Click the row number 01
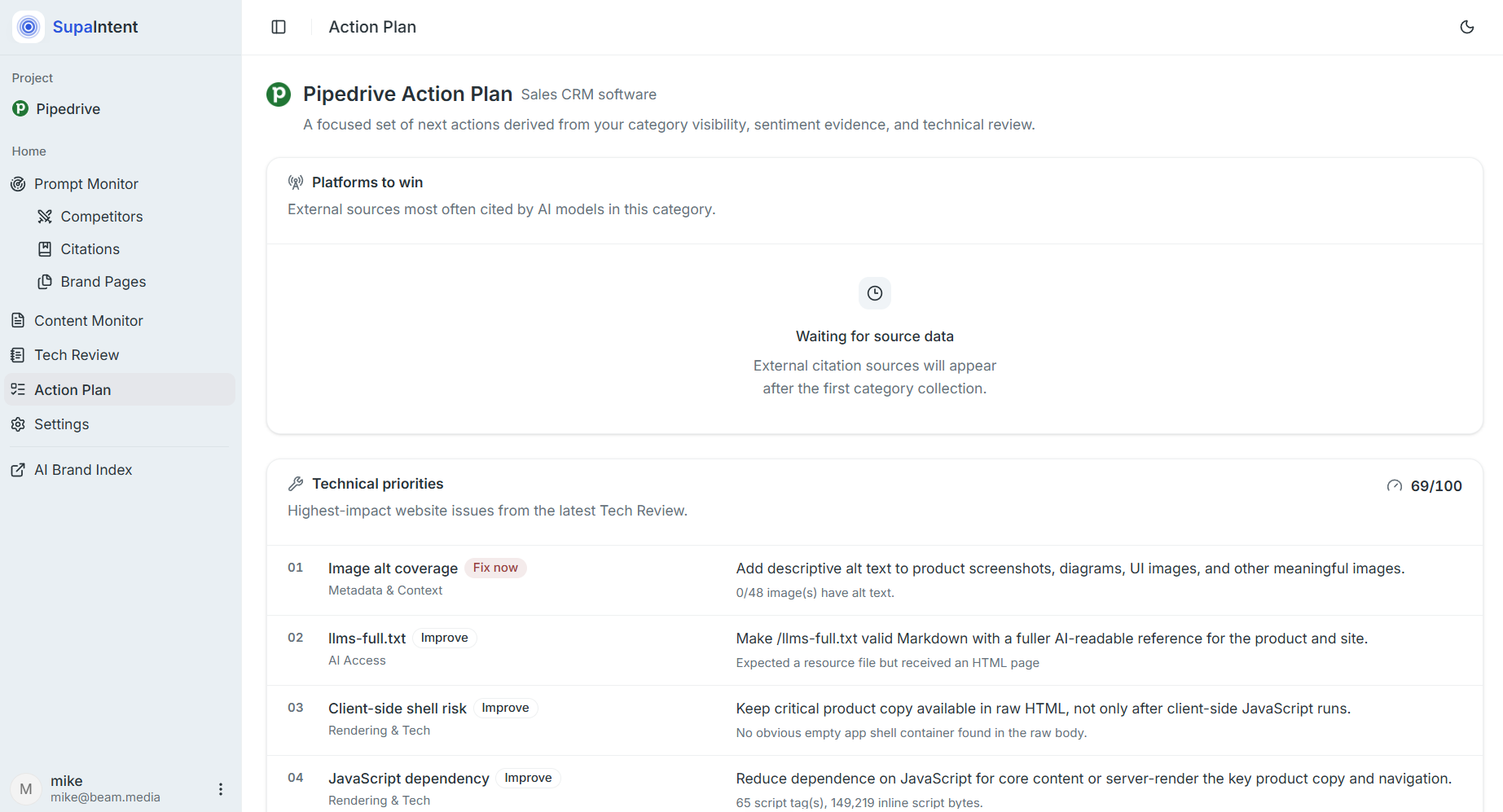 295,568
